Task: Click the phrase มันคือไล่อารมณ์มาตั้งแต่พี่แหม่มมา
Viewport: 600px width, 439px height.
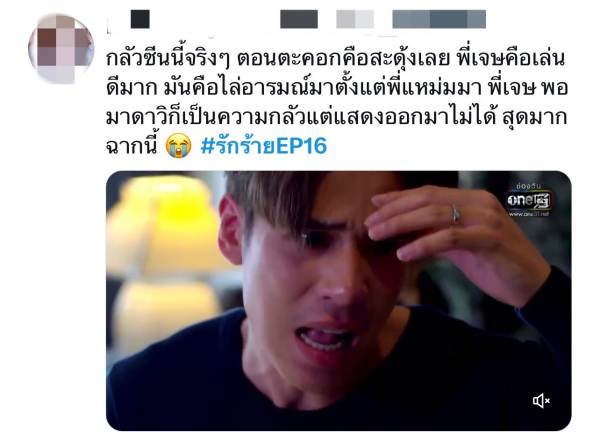Action: [x=322, y=89]
